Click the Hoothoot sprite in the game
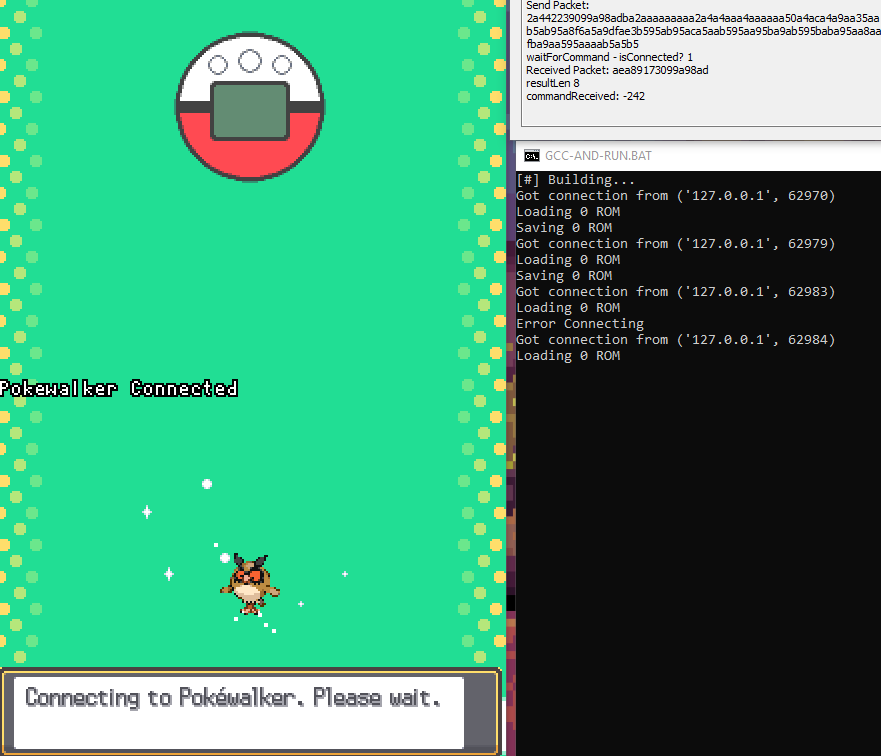Image resolution: width=881 pixels, height=756 pixels. pyautogui.click(x=250, y=585)
